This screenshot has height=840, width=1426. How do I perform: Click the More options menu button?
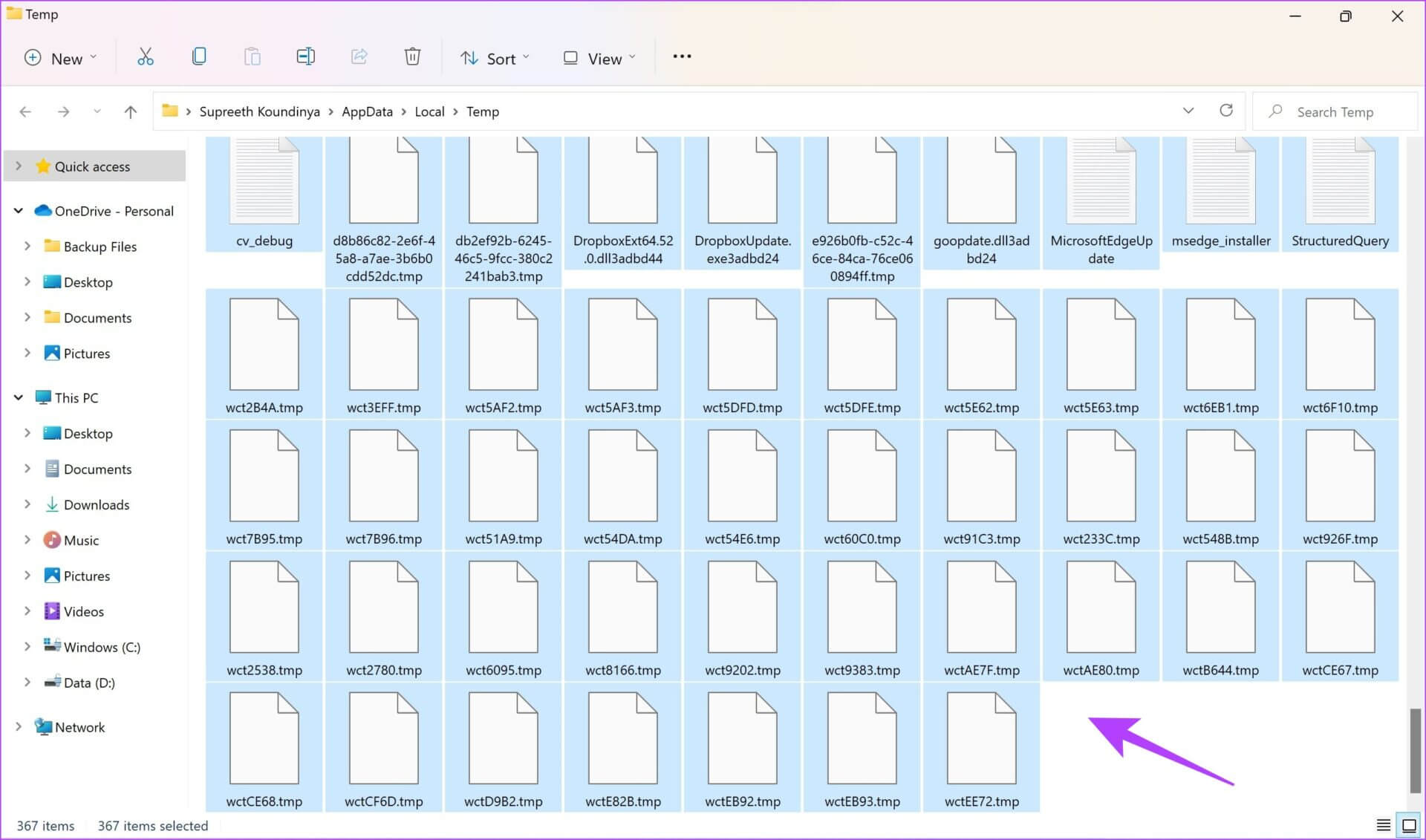coord(682,57)
